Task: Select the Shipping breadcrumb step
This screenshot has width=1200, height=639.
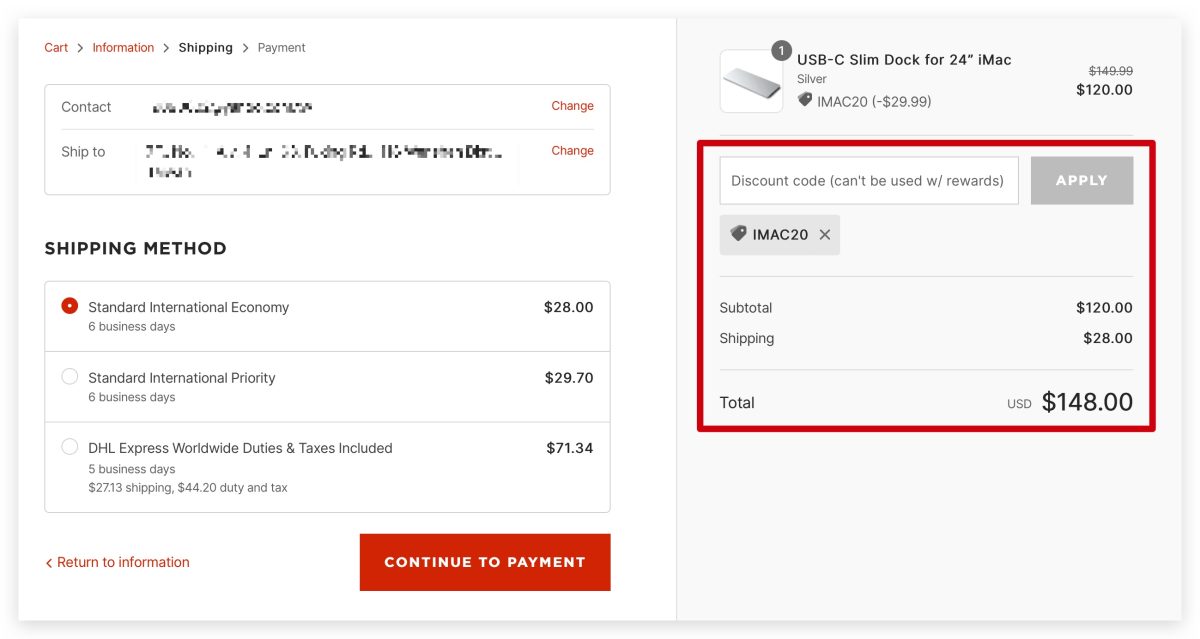Action: [205, 48]
